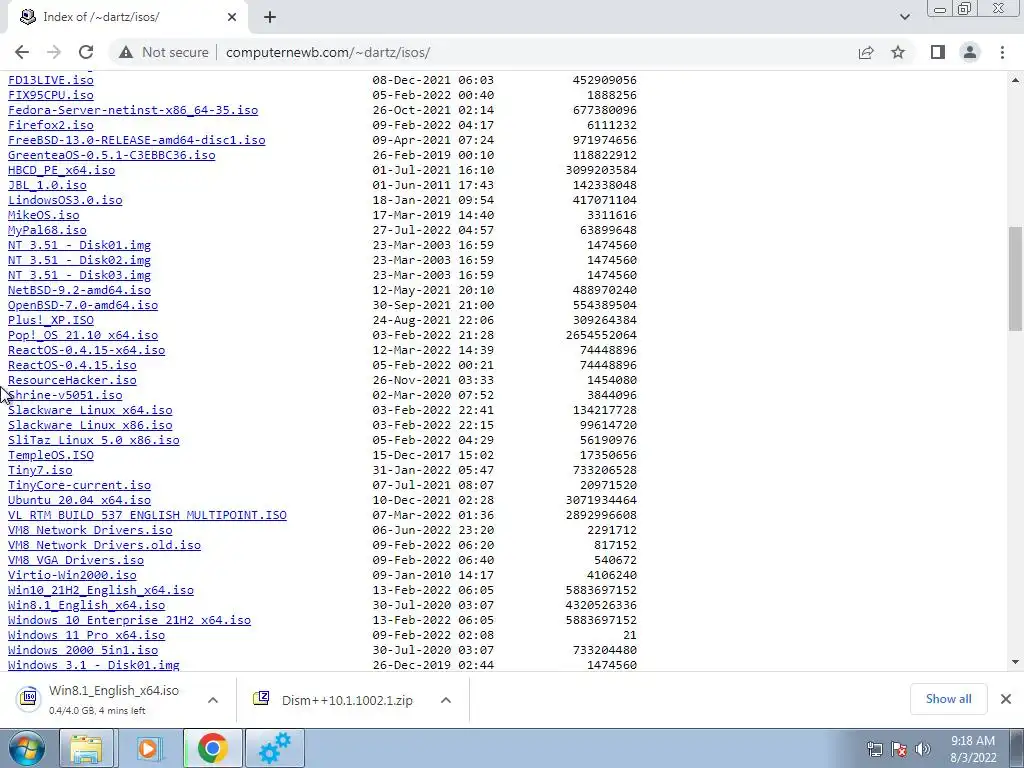Viewport: 1024px width, 768px height.
Task: Click the ResourceHacker.iso link
Action: tap(72, 380)
